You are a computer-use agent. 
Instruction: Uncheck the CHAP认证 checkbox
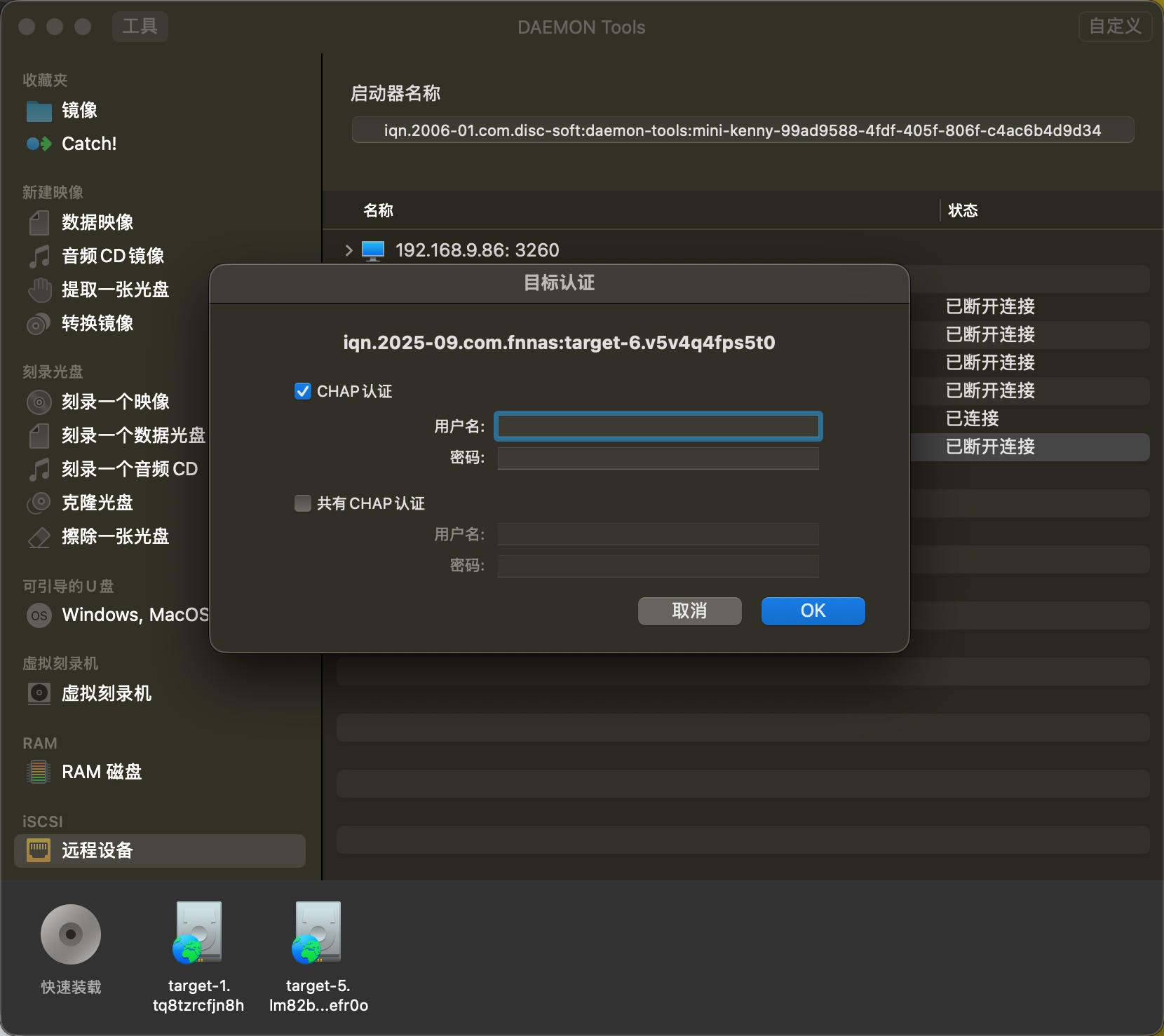click(x=303, y=391)
